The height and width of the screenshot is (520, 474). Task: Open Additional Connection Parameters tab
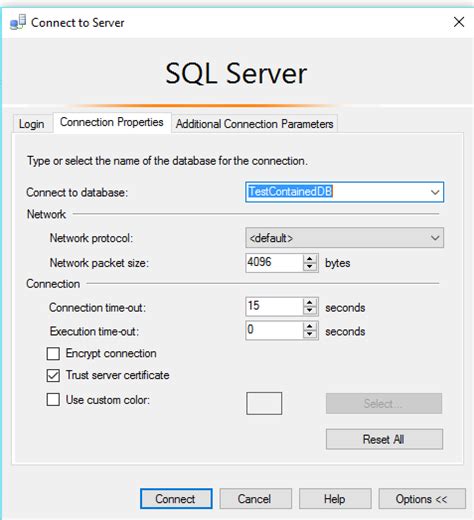tap(254, 124)
